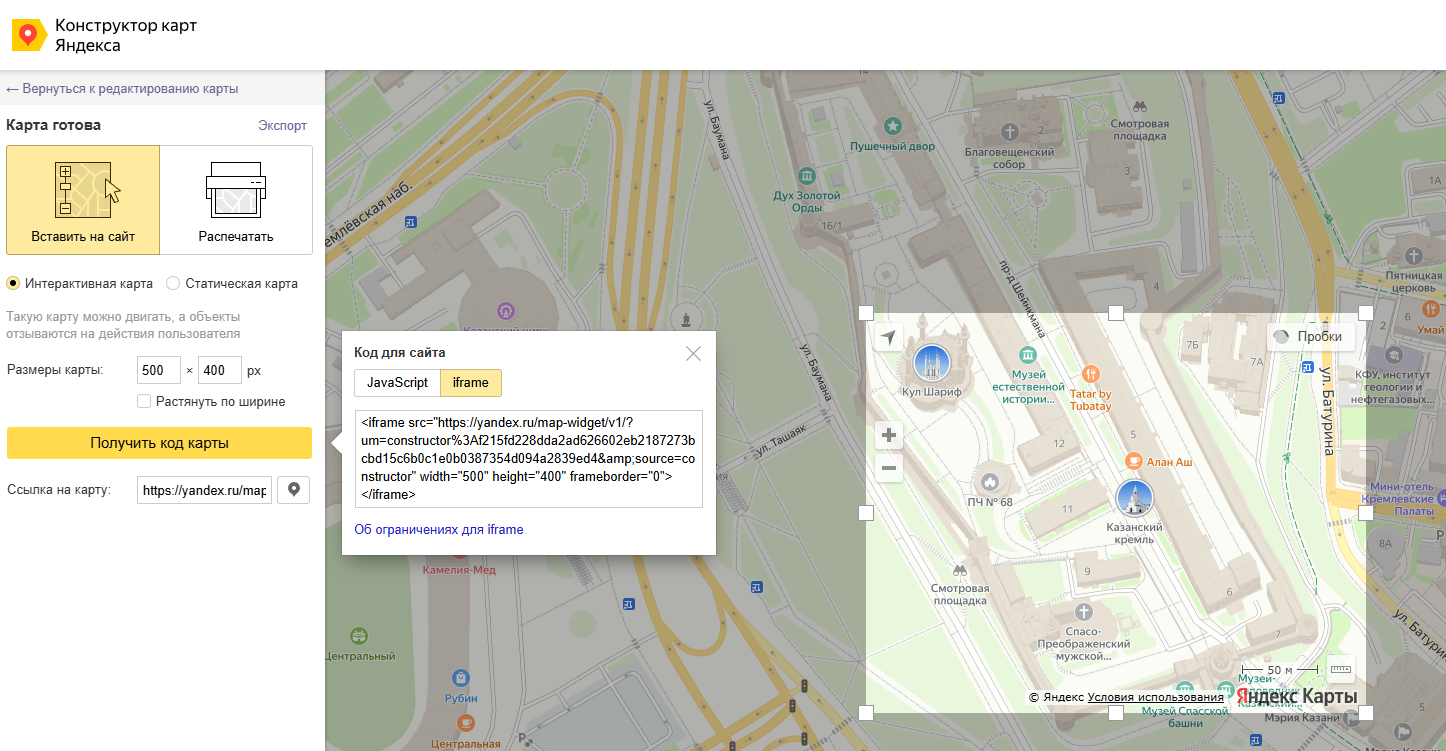The width and height of the screenshot is (1446, 751).
Task: Click the Казанский цирк purple icon
Action: coord(507,310)
